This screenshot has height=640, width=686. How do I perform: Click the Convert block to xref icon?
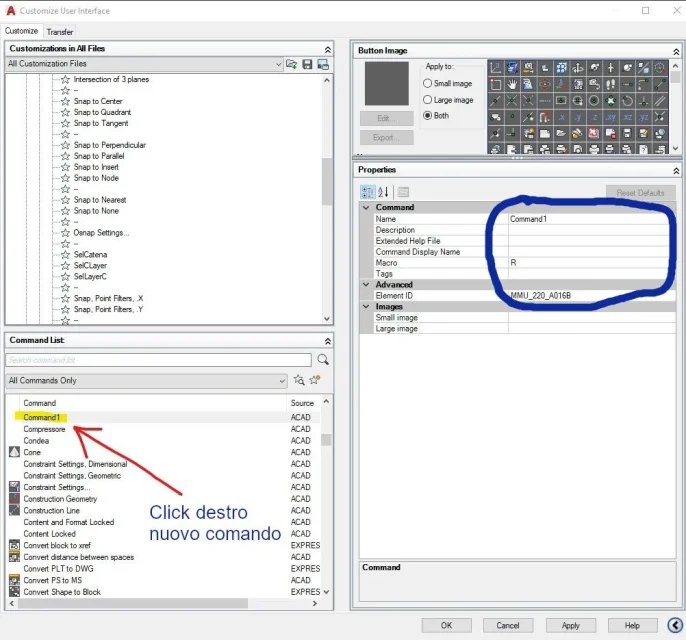[14, 545]
